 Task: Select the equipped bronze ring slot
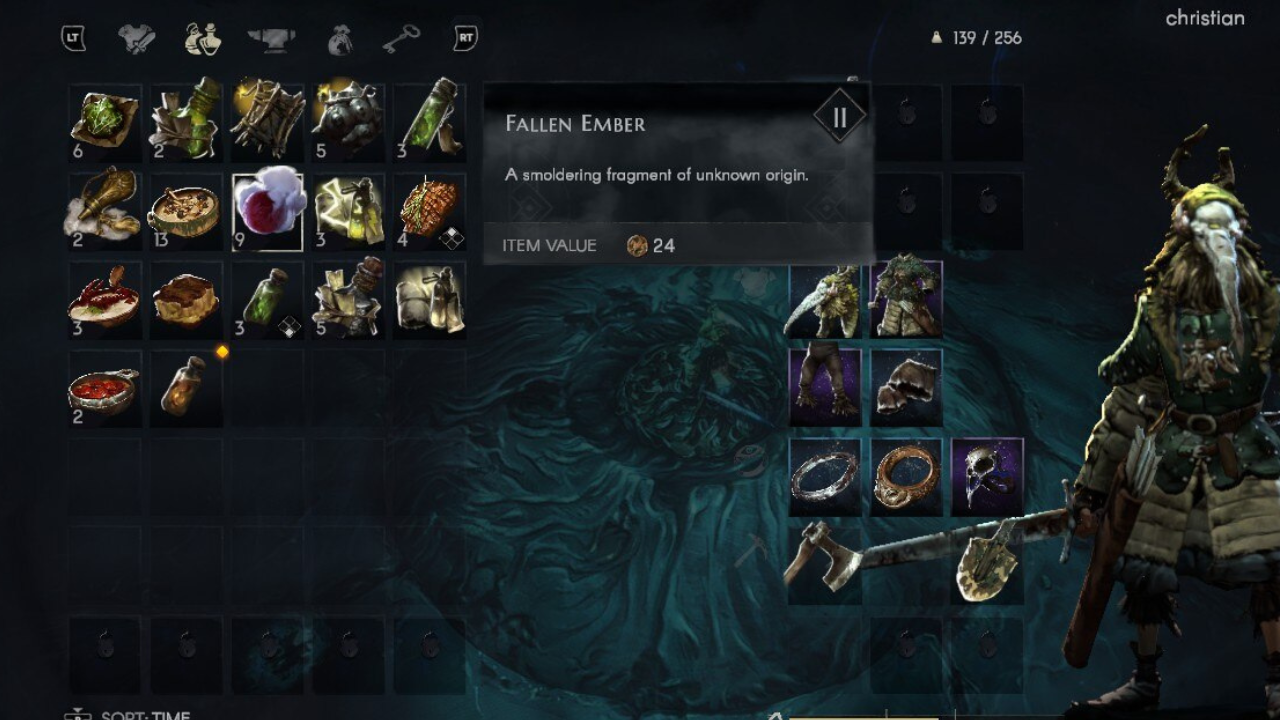906,476
